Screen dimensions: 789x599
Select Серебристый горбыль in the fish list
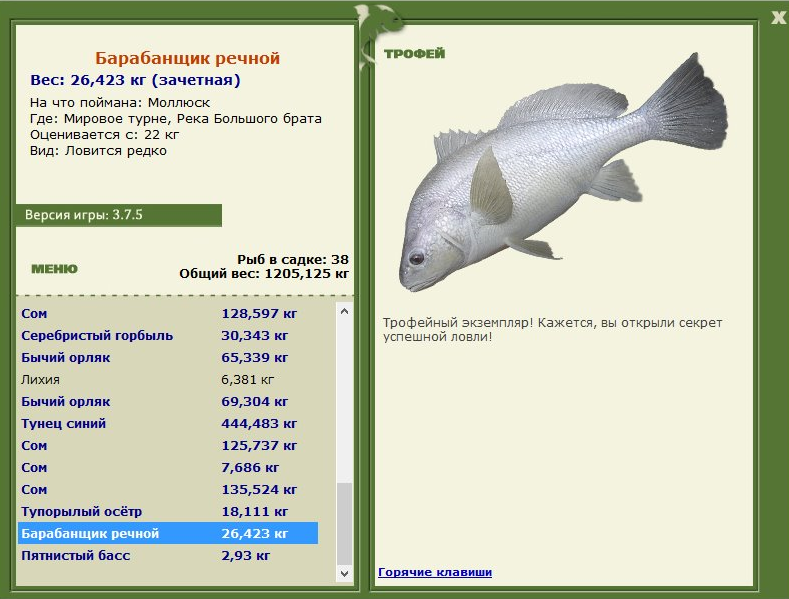[x=168, y=336]
